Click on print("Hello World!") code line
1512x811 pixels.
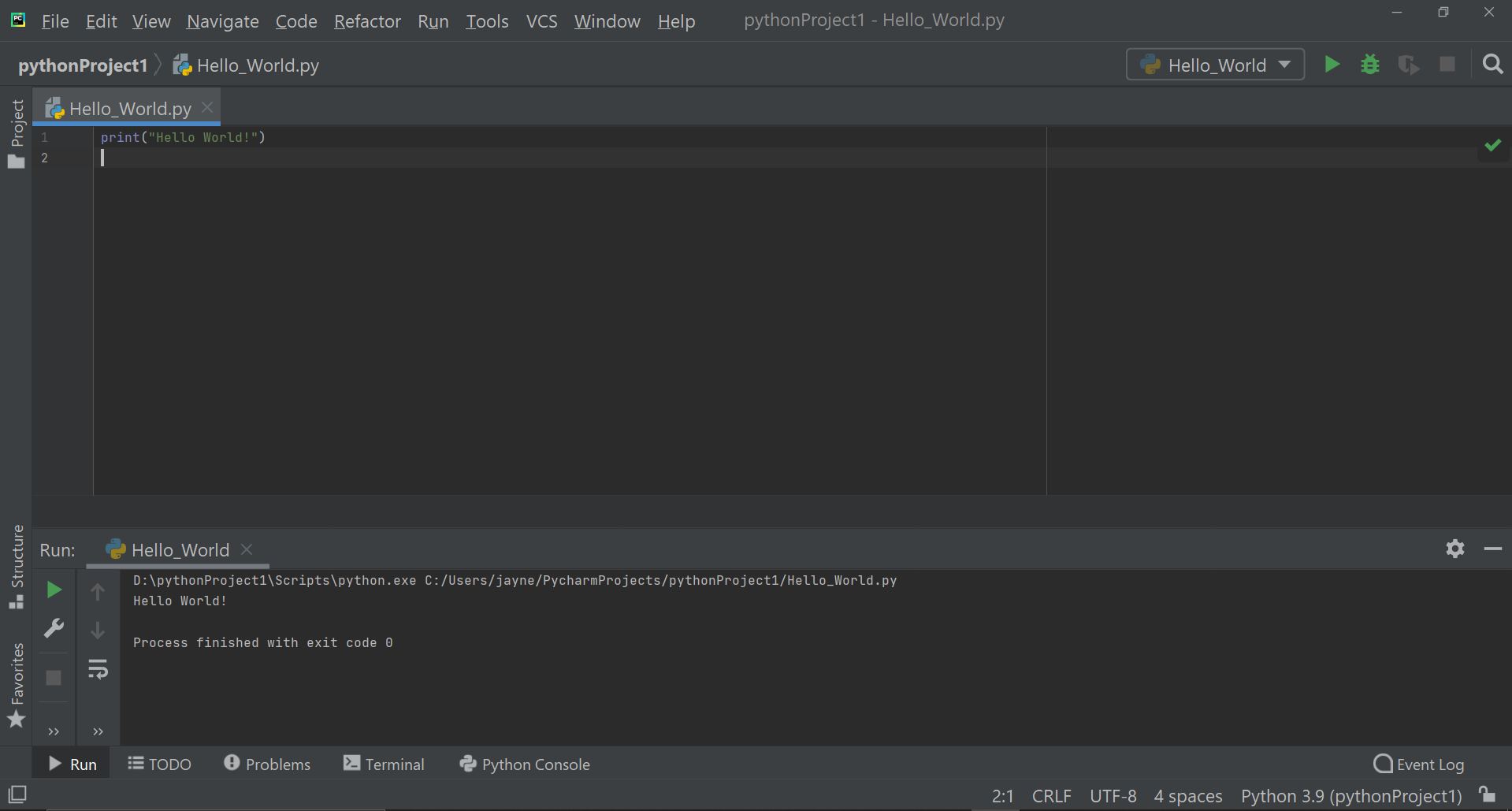pyautogui.click(x=183, y=137)
